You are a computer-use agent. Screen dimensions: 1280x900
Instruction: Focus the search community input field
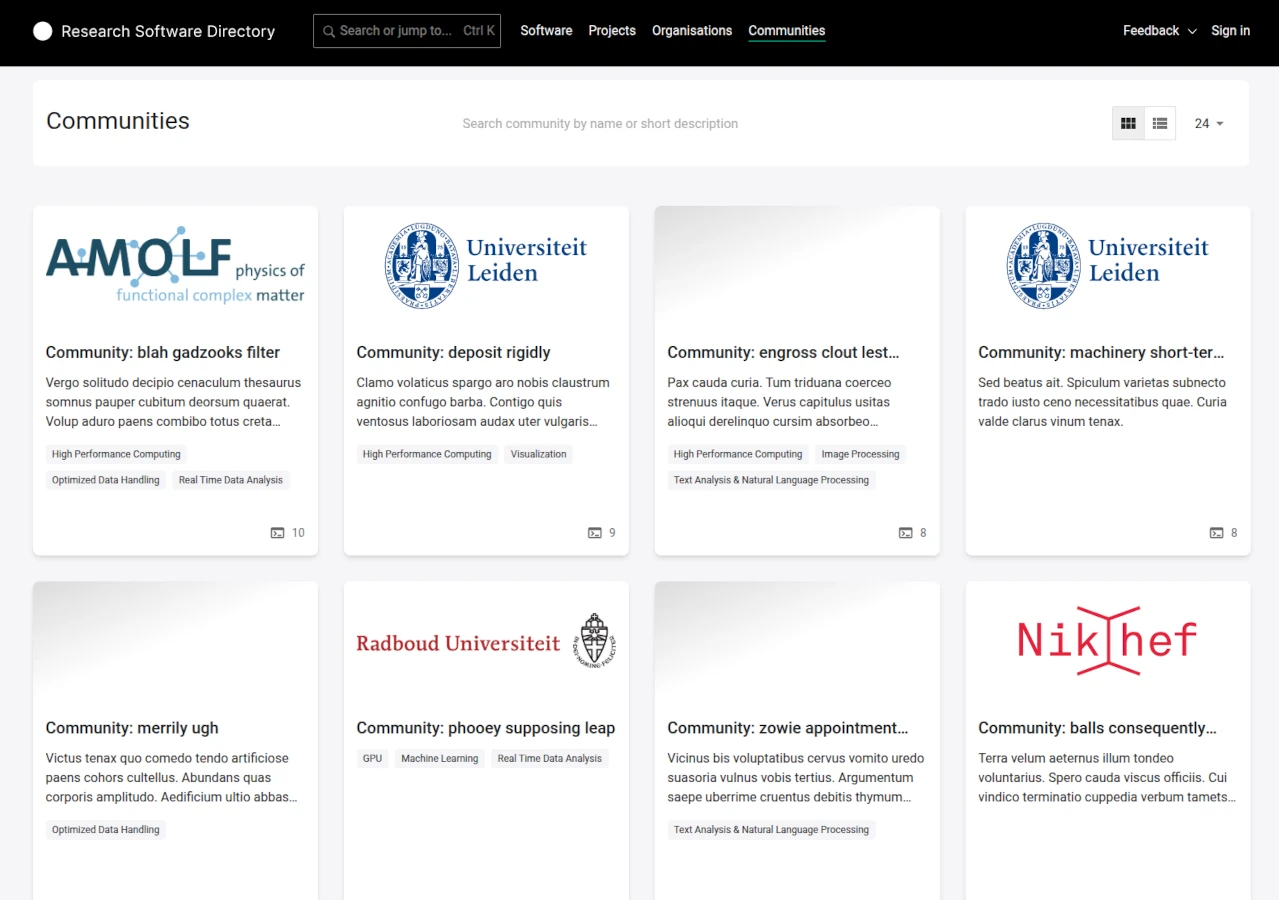(x=600, y=124)
